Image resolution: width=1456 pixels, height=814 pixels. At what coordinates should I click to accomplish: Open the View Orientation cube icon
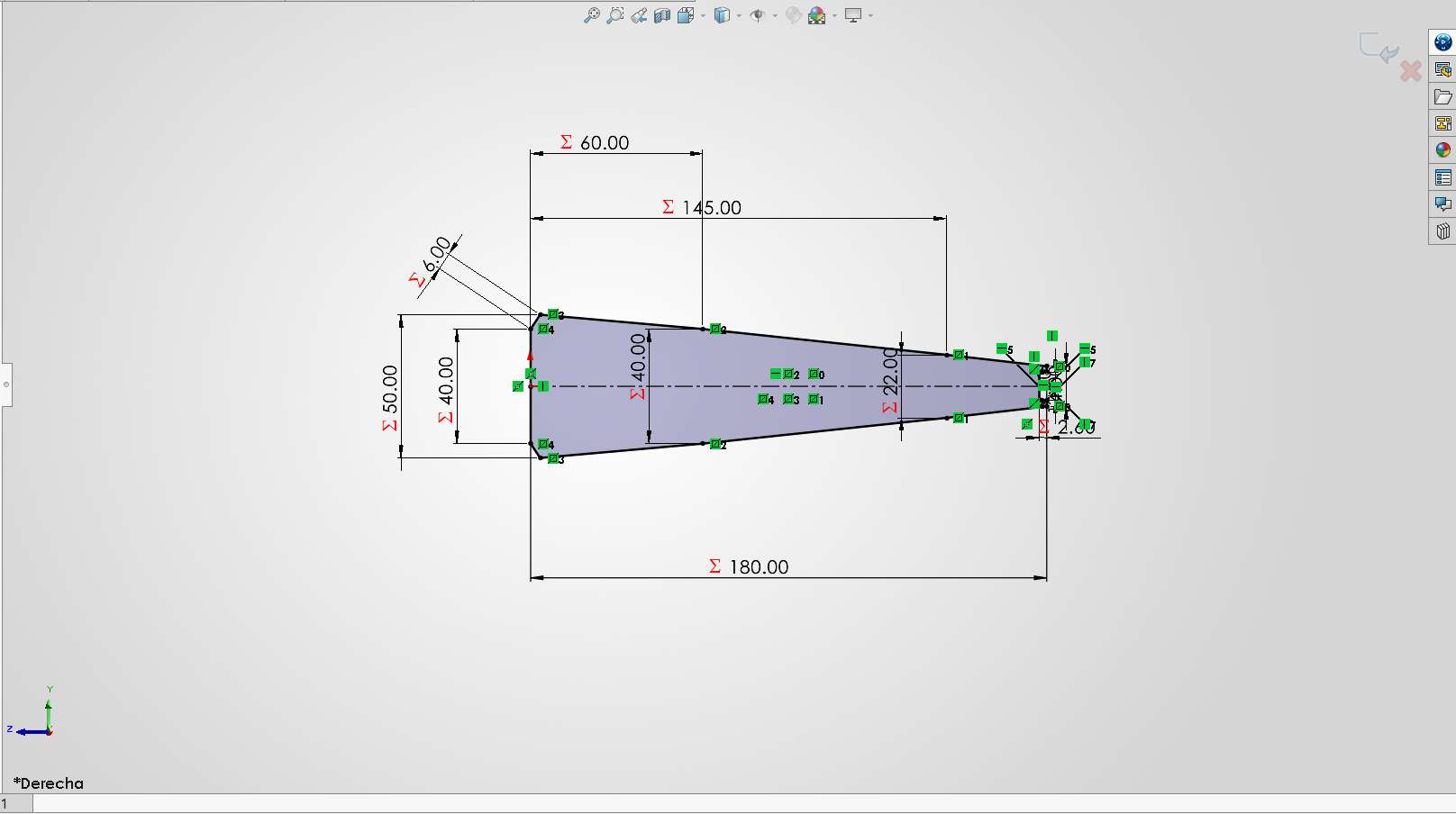pyautogui.click(x=685, y=15)
